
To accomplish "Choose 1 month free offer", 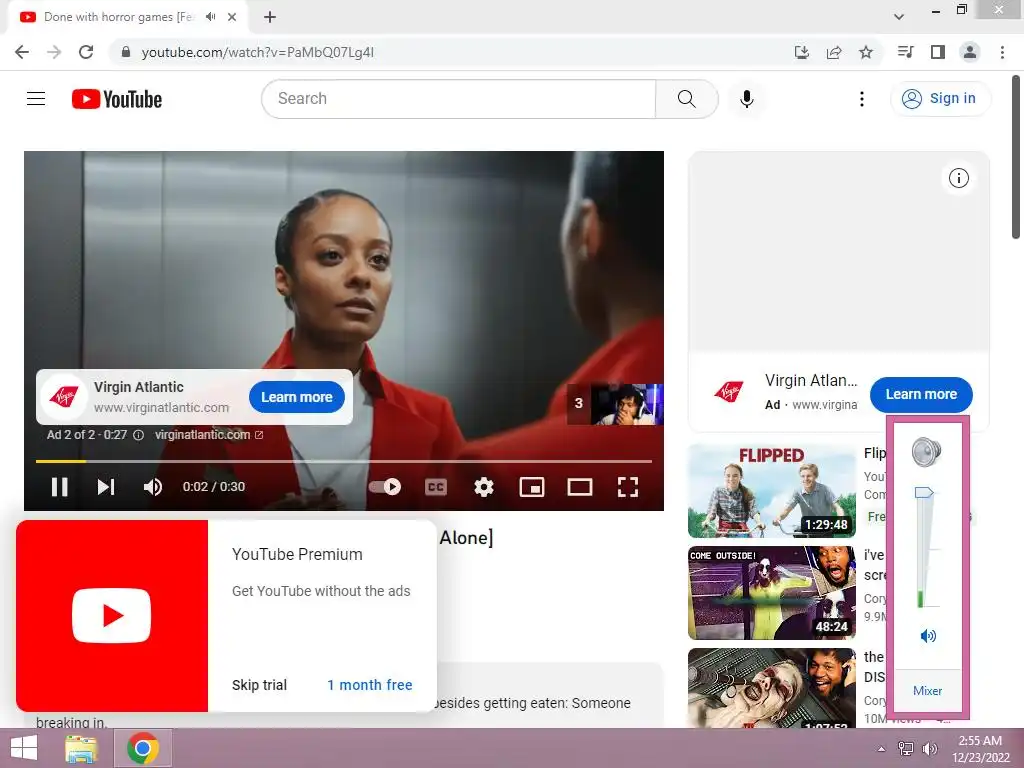I will coord(370,685).
